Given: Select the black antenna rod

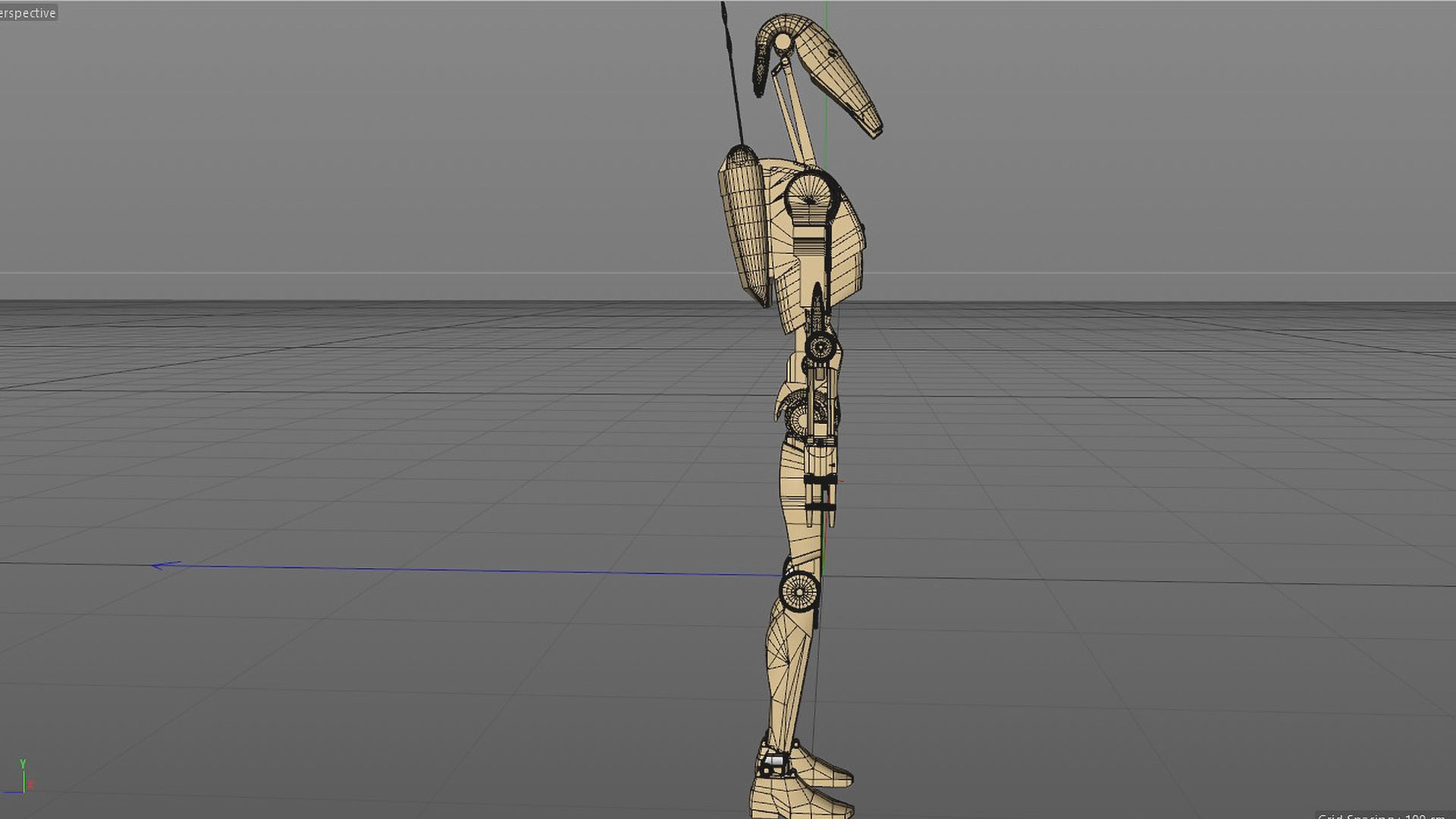Looking at the screenshot, I should click(x=733, y=76).
